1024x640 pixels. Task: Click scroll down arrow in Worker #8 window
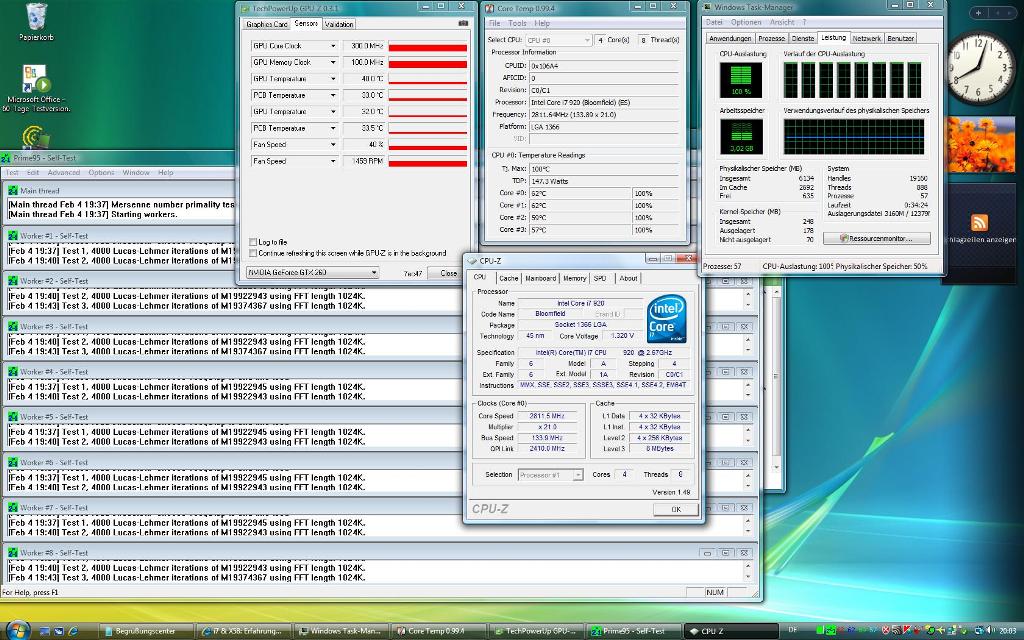(748, 577)
